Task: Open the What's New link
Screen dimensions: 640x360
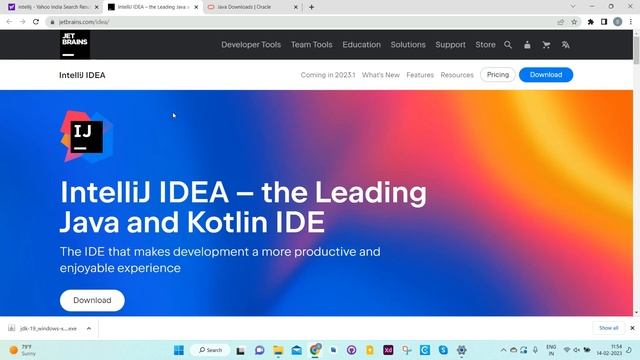Action: (x=381, y=75)
